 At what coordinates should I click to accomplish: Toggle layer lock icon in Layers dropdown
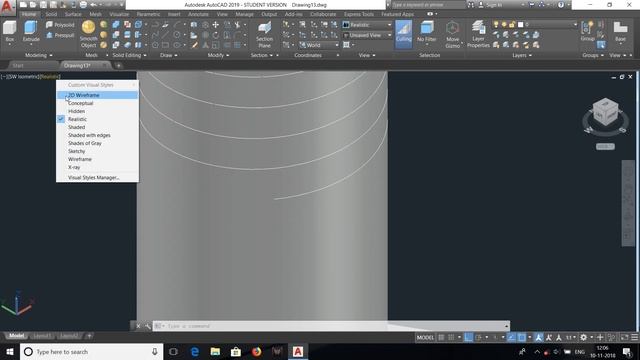pyautogui.click(x=512, y=25)
